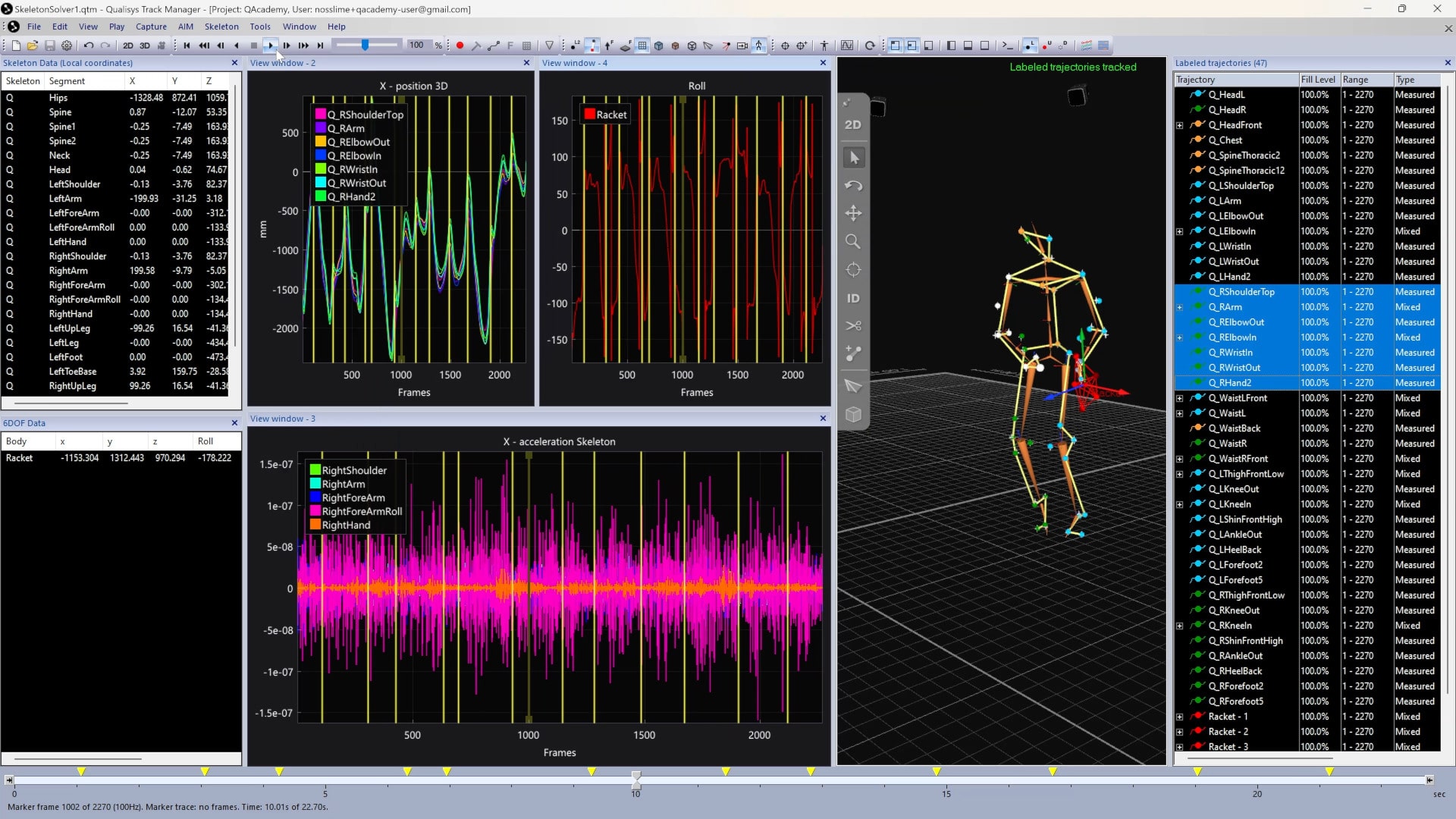This screenshot has width=1456, height=819.
Task: Expand the Racket - 1 trajectory row
Action: click(1180, 717)
